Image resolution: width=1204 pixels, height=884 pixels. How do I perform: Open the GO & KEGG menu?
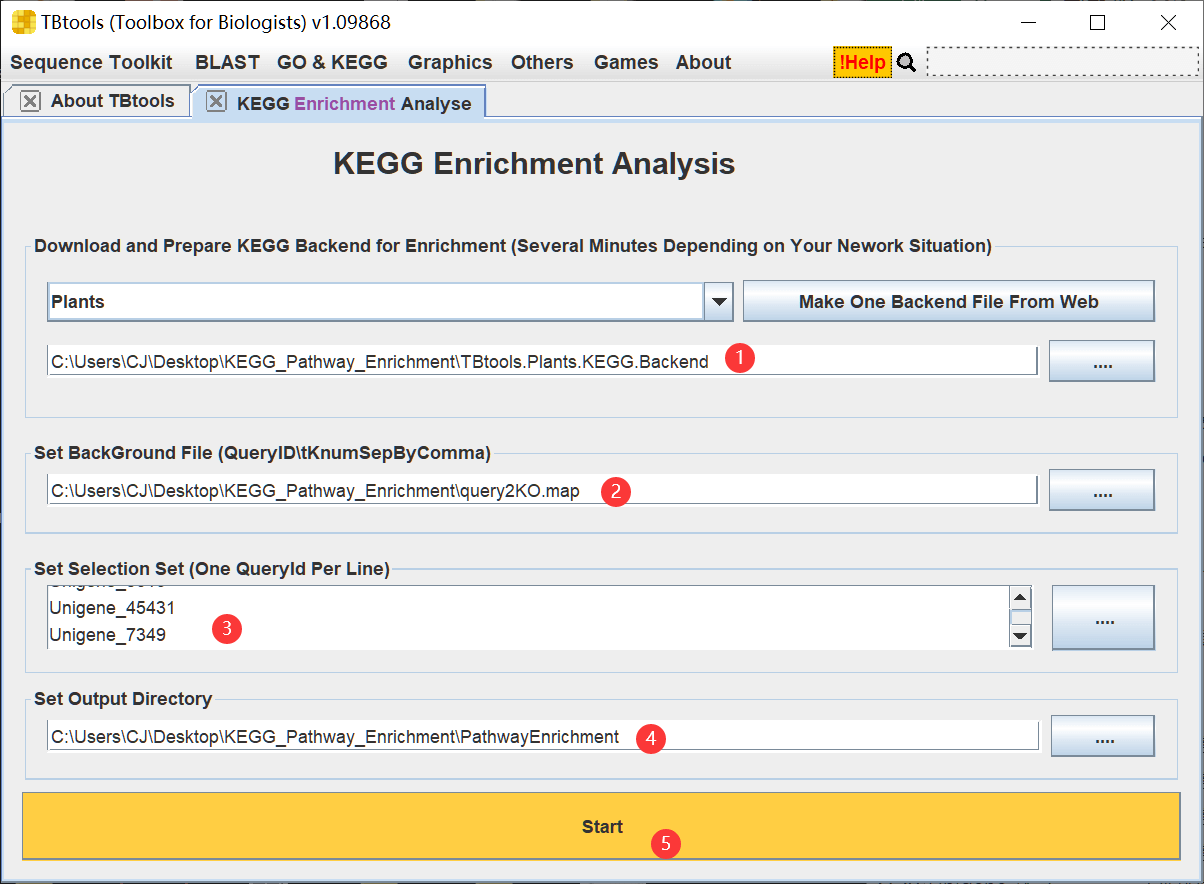point(332,62)
